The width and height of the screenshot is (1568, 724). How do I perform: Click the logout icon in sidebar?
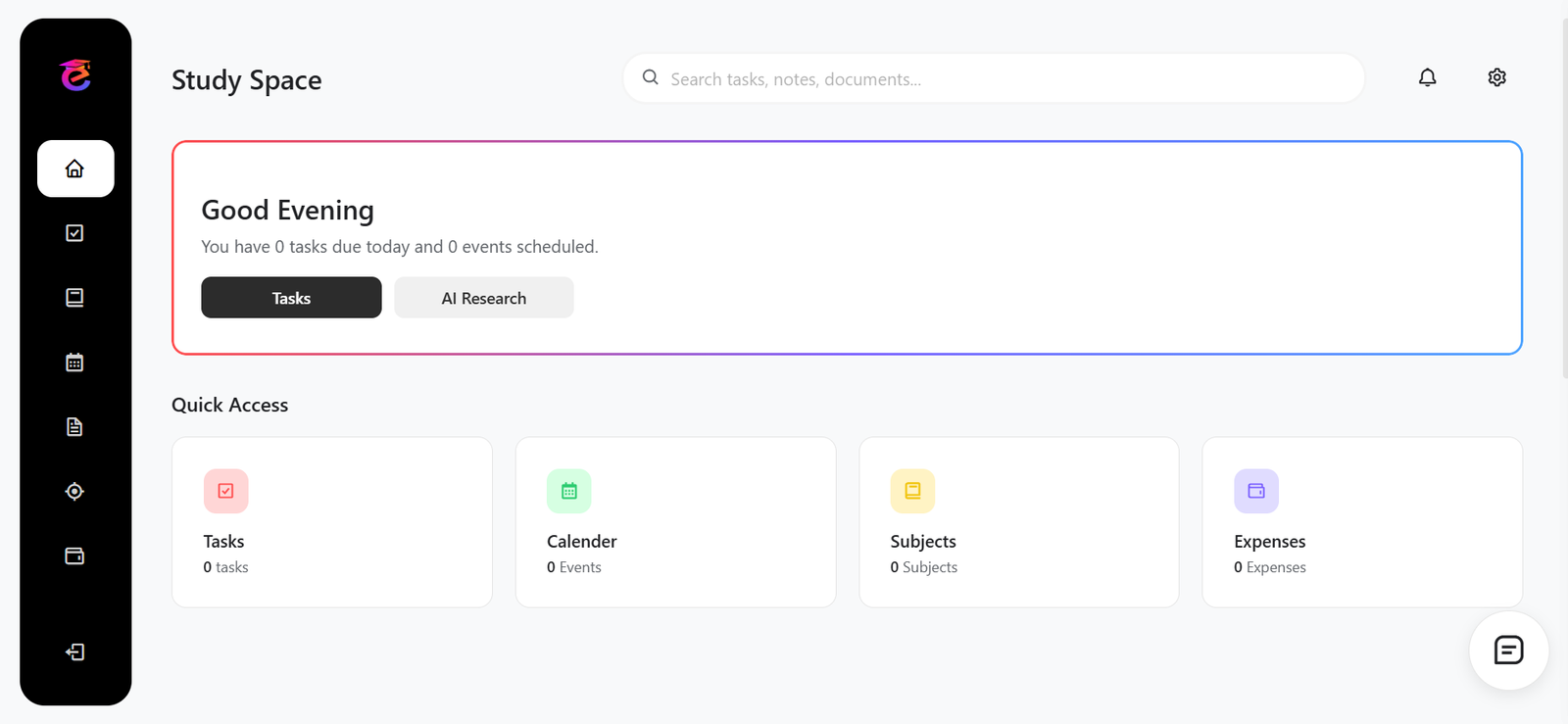point(74,652)
